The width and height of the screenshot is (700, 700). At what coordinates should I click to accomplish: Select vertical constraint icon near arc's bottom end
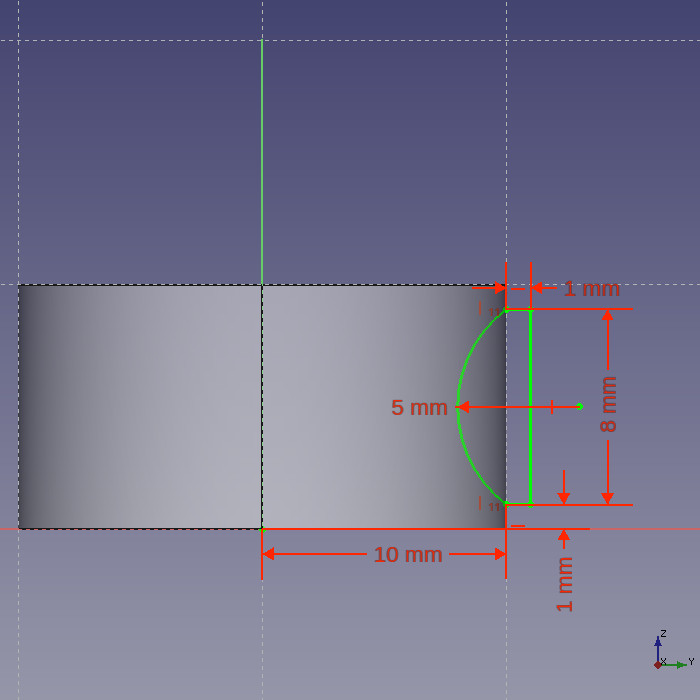pos(481,502)
